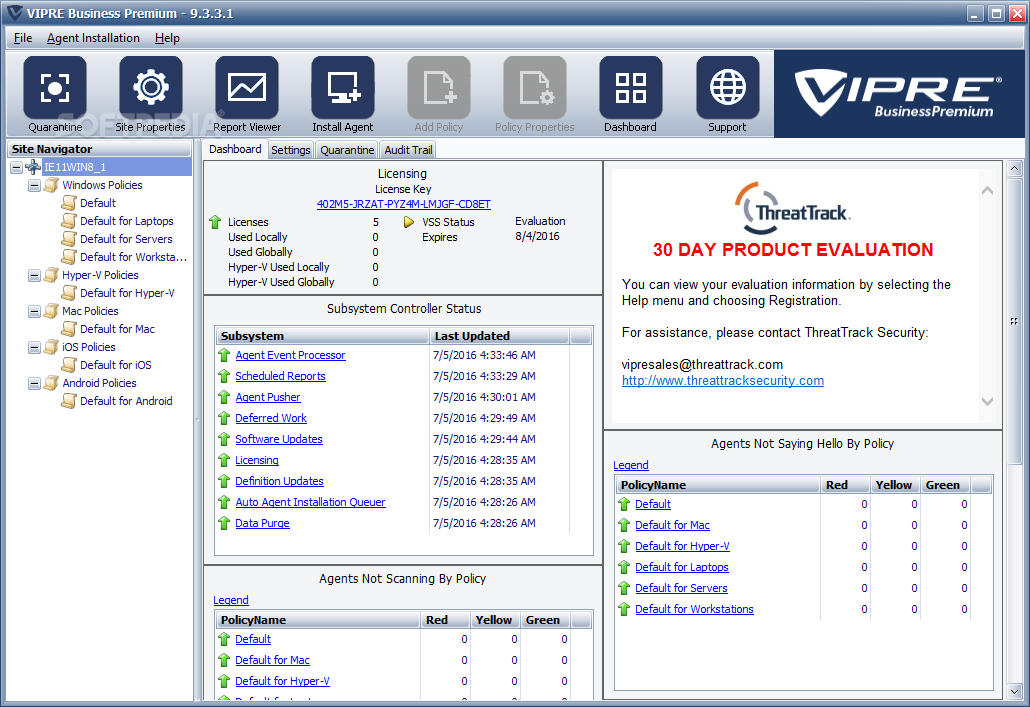Click policy icon next to Default for Laptops tree item

(x=69, y=221)
